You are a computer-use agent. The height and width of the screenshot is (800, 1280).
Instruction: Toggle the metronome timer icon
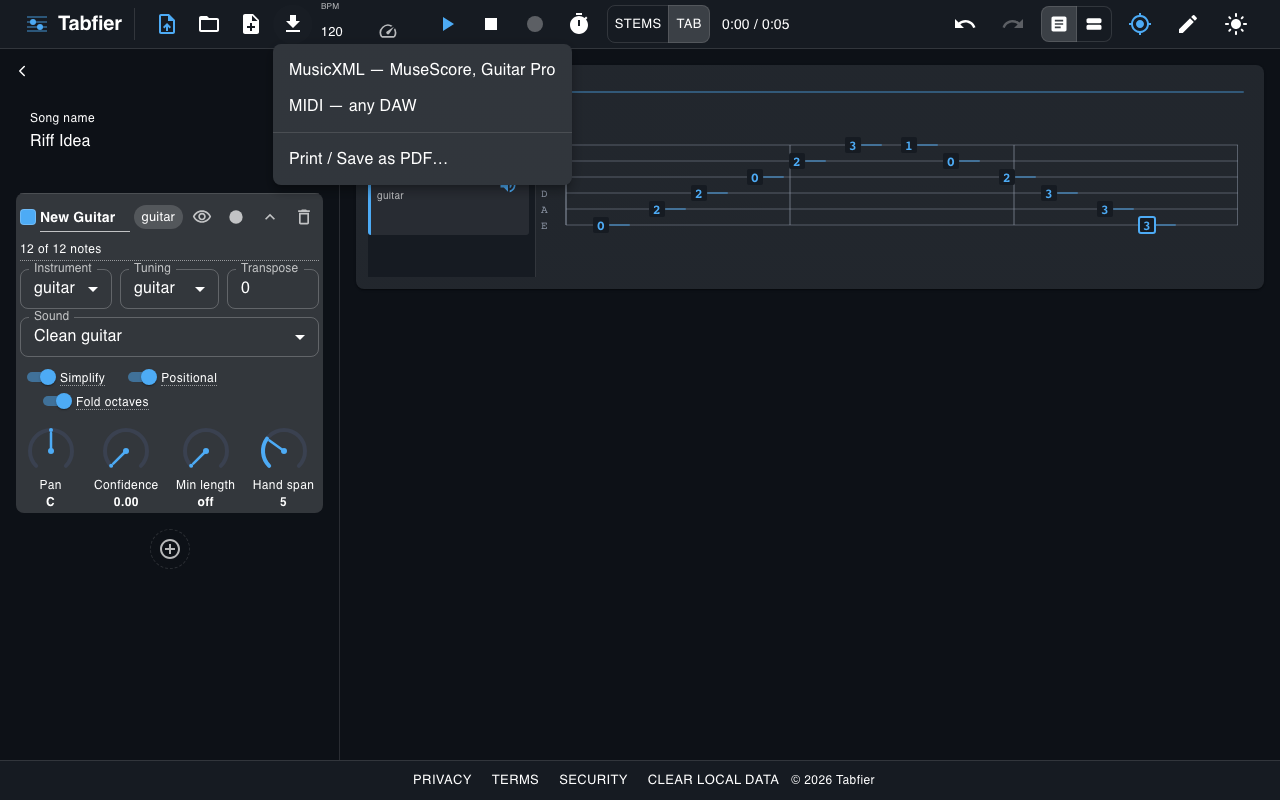(579, 24)
